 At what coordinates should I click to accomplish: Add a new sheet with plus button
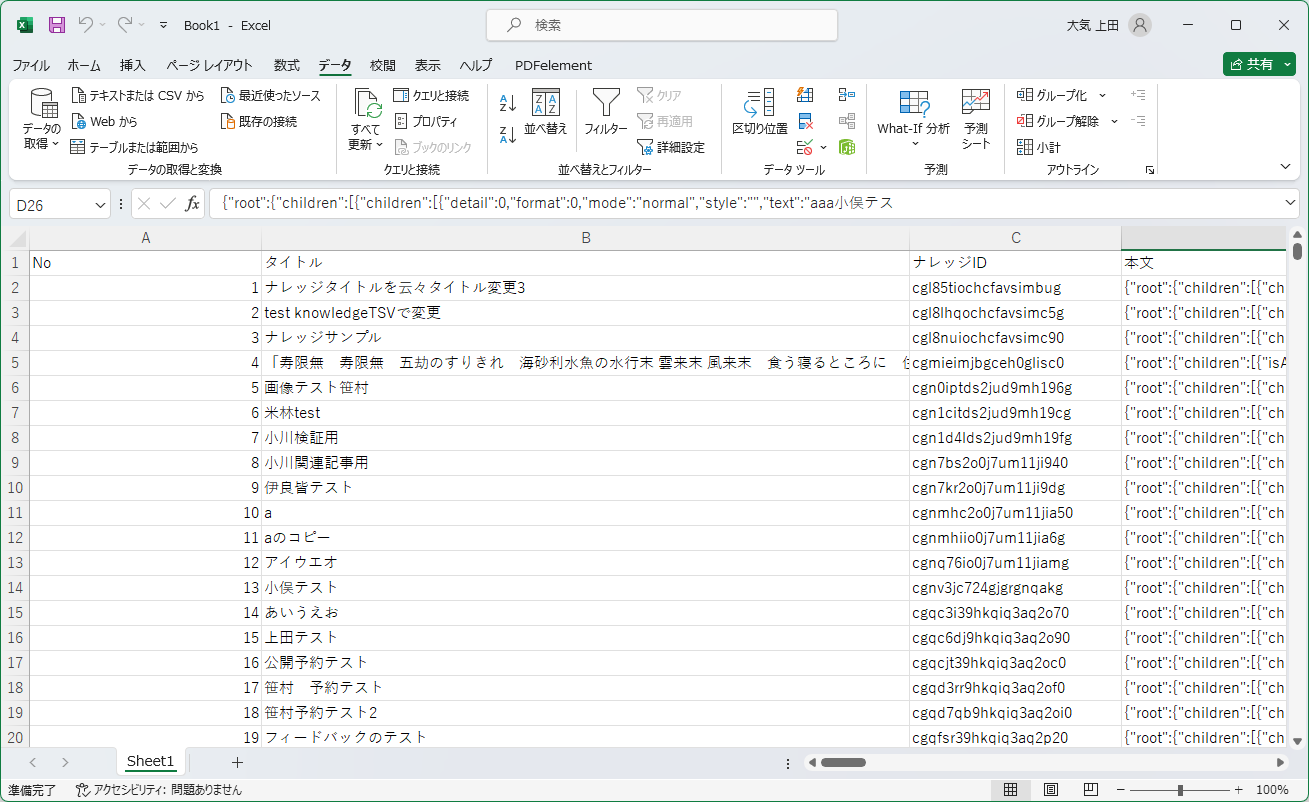237,762
